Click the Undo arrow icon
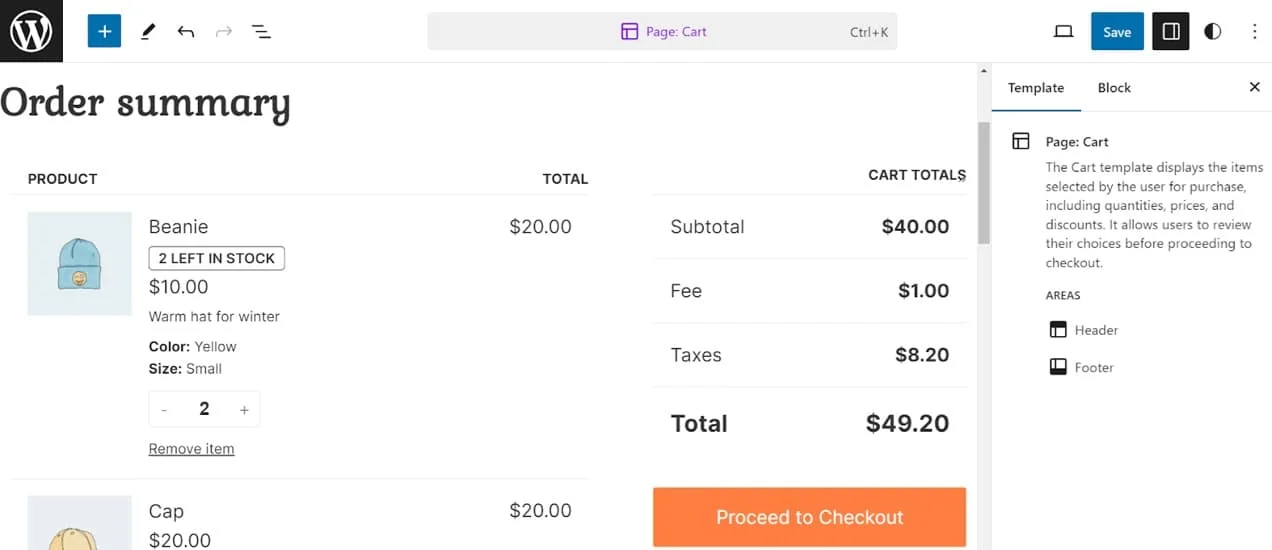The width and height of the screenshot is (1272, 550). pos(186,31)
